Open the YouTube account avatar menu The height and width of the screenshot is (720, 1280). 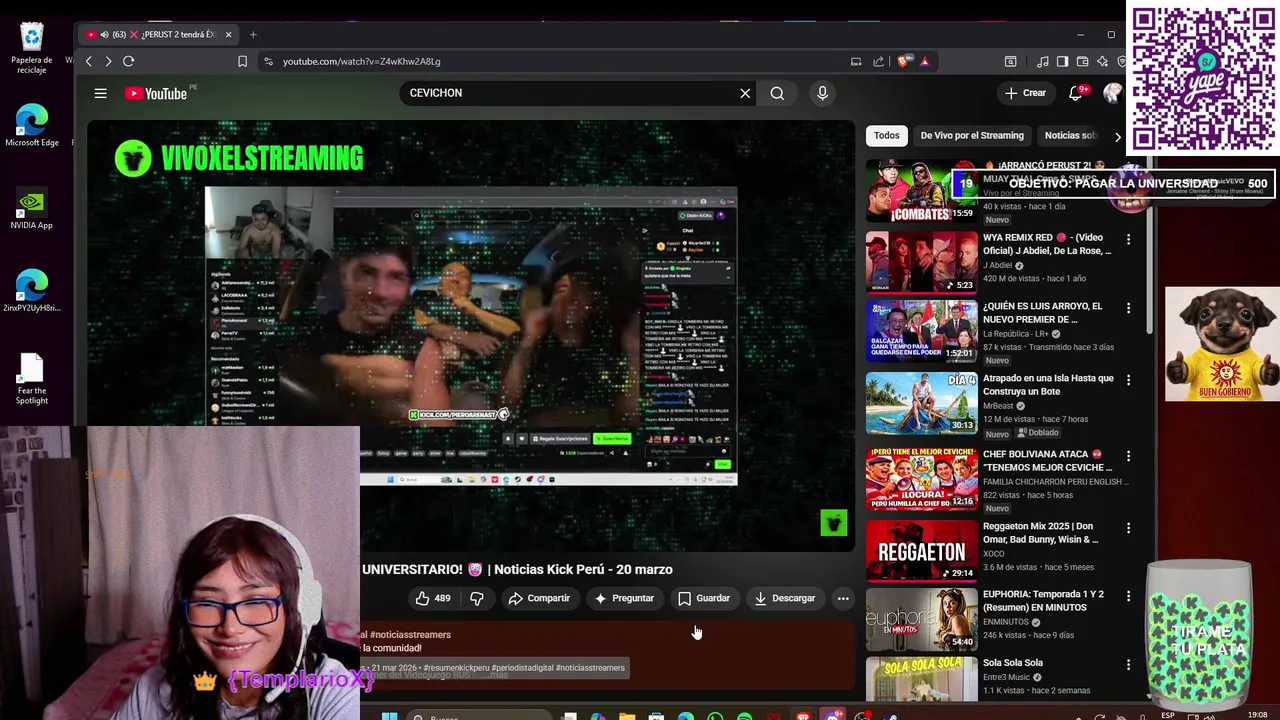[x=1112, y=93]
